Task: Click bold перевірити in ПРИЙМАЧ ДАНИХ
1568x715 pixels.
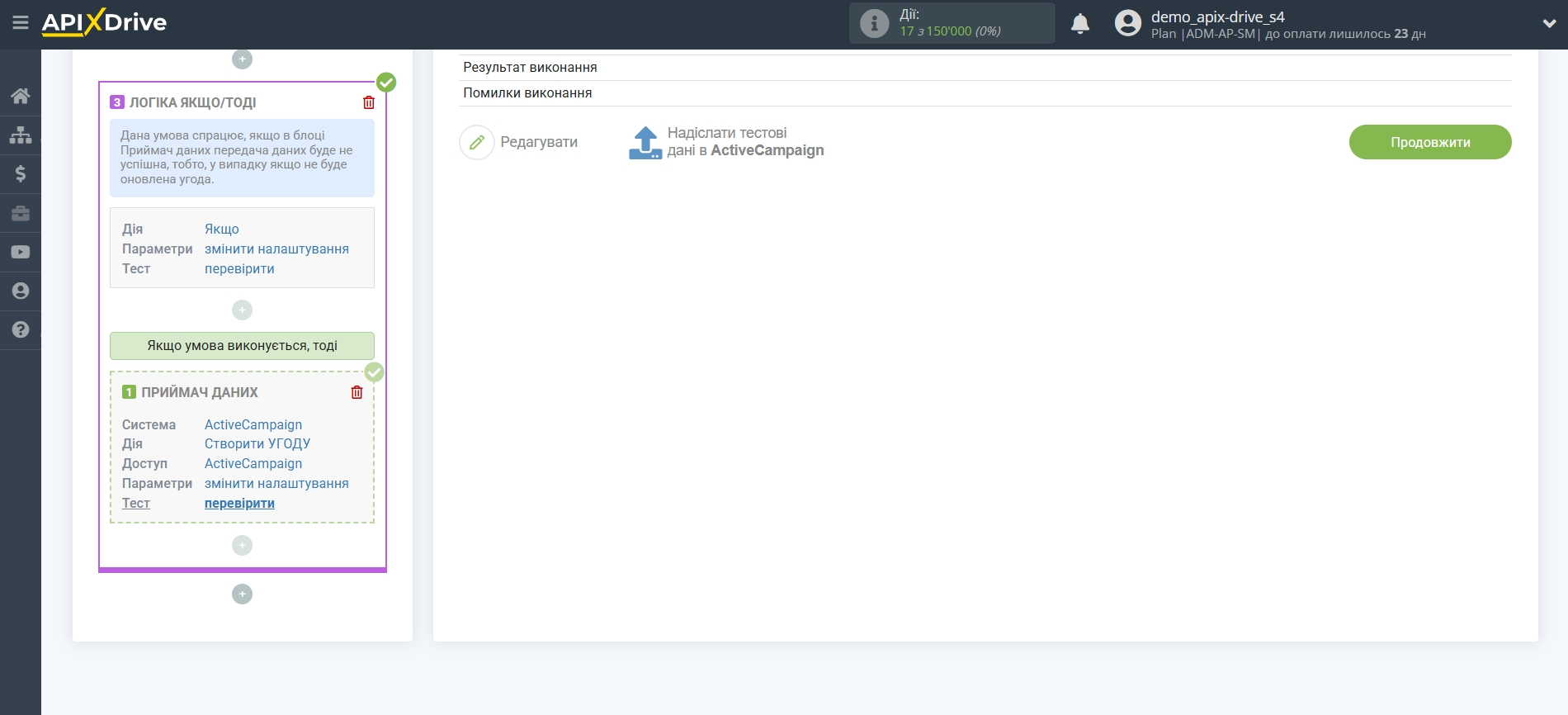Action: 239,503
